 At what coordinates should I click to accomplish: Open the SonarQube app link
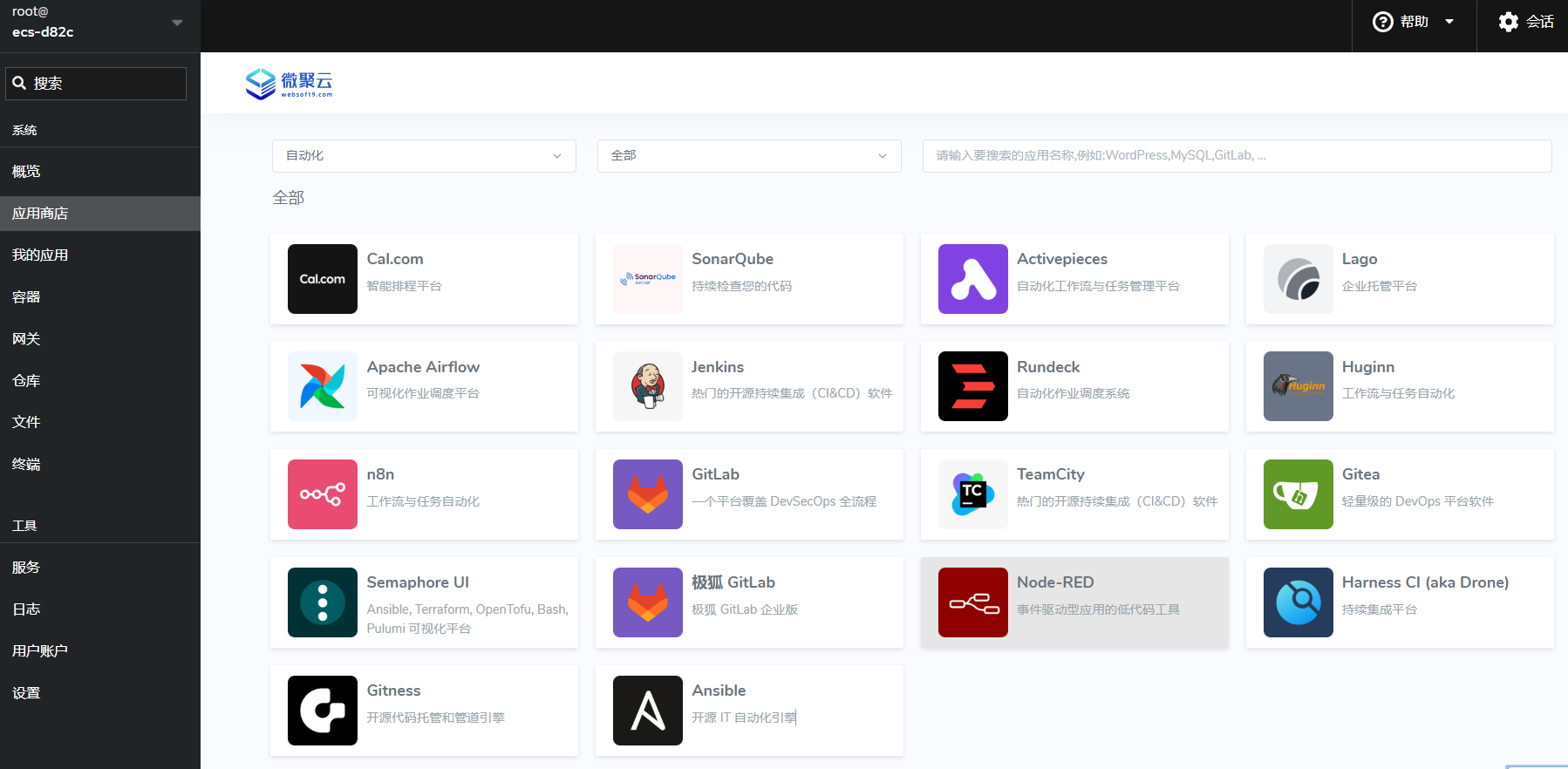732,259
